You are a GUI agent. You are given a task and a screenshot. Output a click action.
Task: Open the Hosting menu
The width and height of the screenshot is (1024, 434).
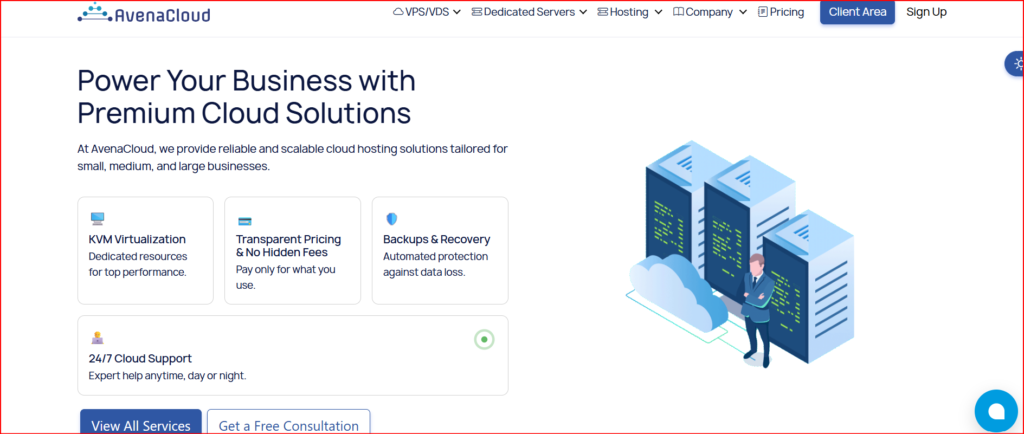630,12
